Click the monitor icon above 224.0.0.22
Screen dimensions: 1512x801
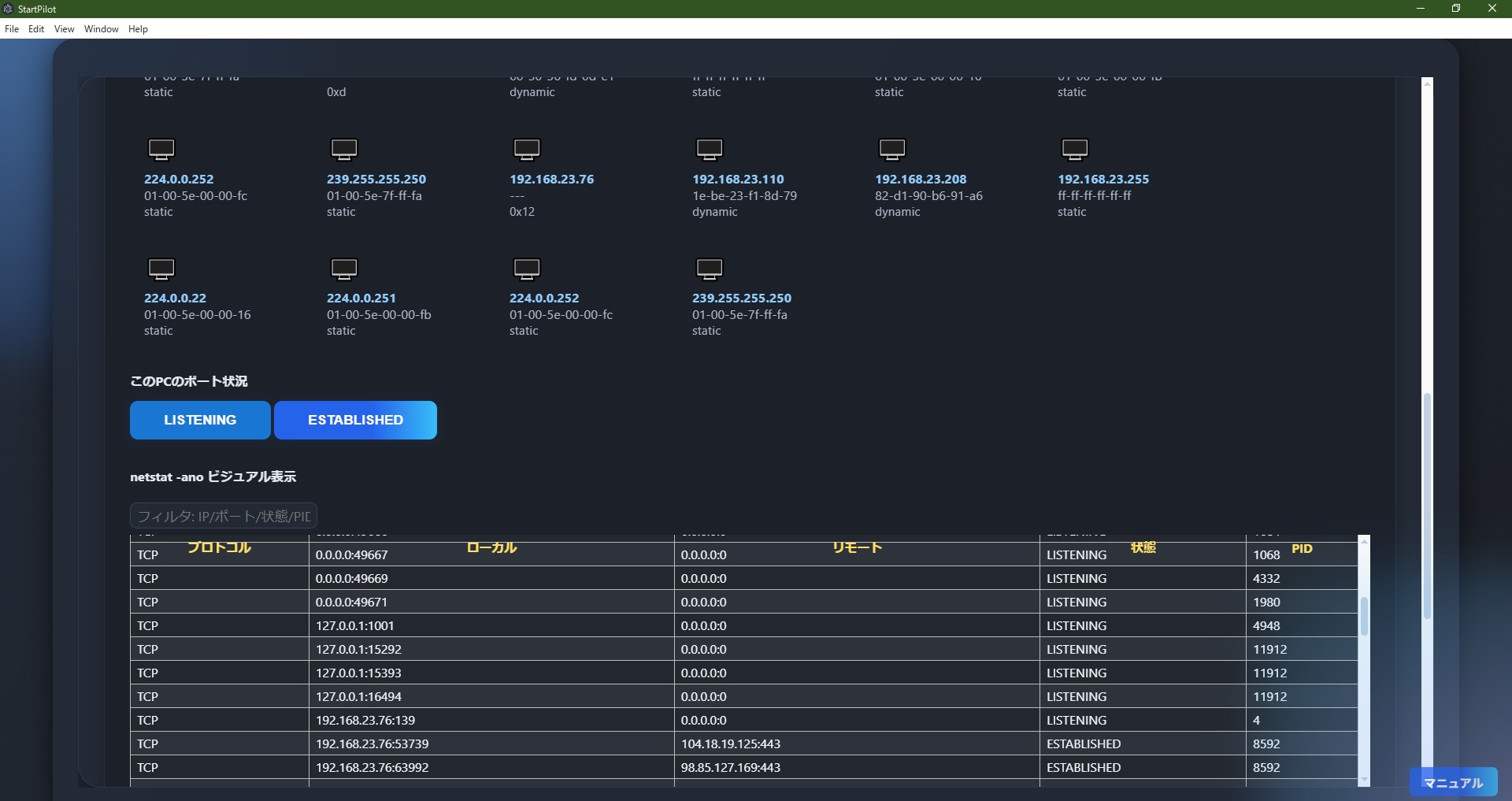[161, 269]
